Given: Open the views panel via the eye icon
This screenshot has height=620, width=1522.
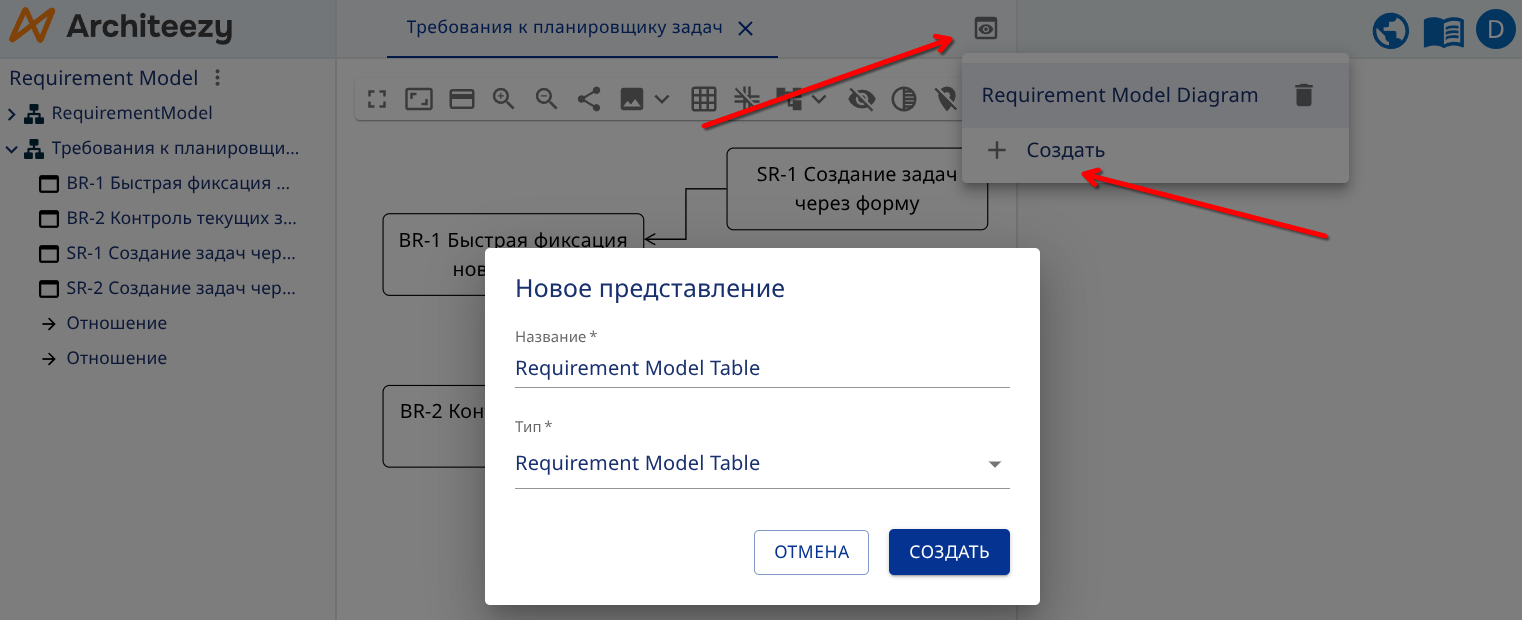Looking at the screenshot, I should [x=985, y=28].
